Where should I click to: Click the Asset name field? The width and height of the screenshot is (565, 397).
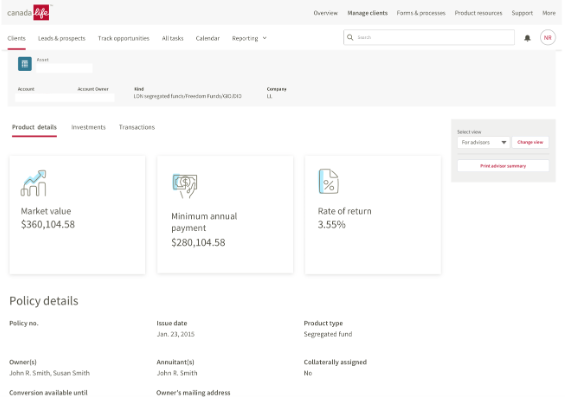(64, 68)
